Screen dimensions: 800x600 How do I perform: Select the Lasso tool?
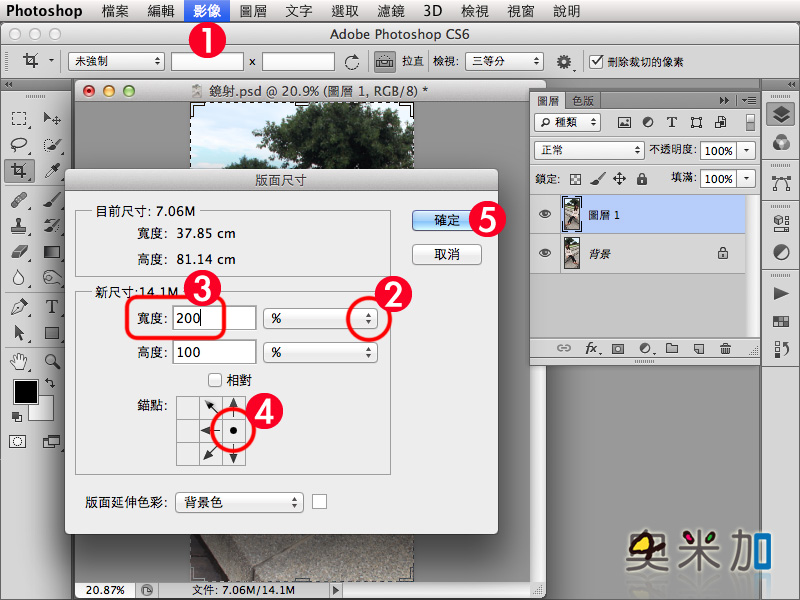click(x=19, y=145)
